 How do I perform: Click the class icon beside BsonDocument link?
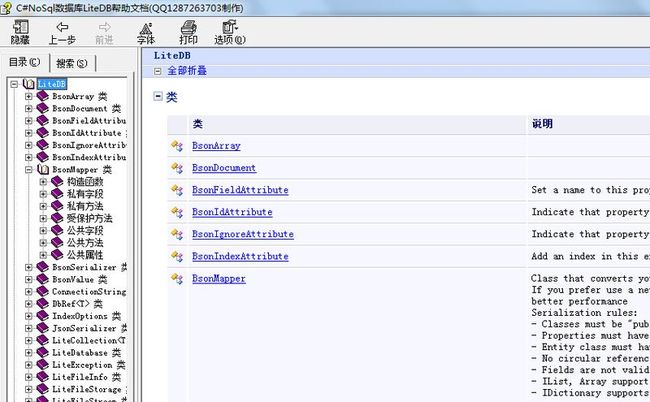[177, 168]
